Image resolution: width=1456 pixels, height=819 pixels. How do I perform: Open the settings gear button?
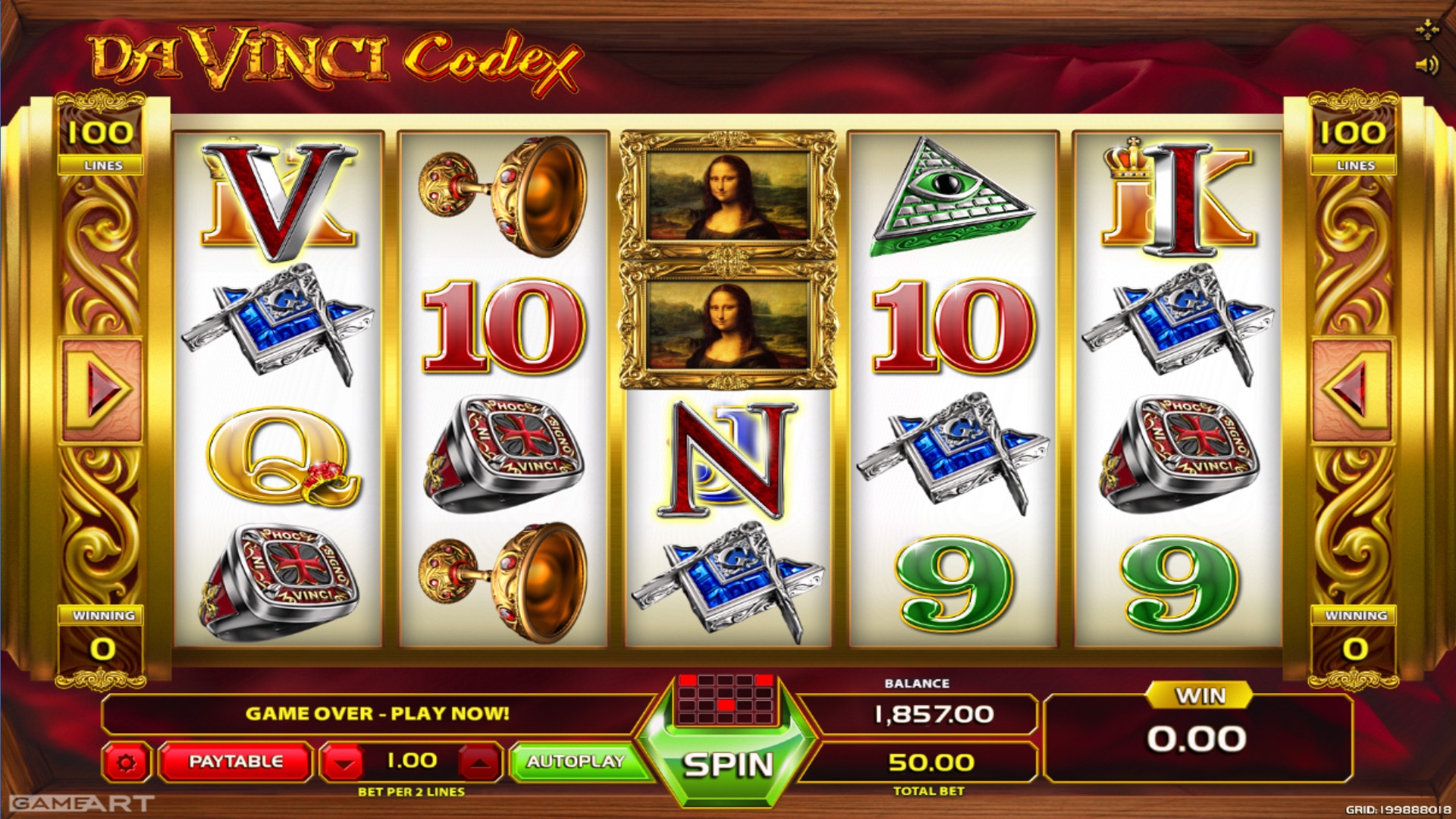126,762
